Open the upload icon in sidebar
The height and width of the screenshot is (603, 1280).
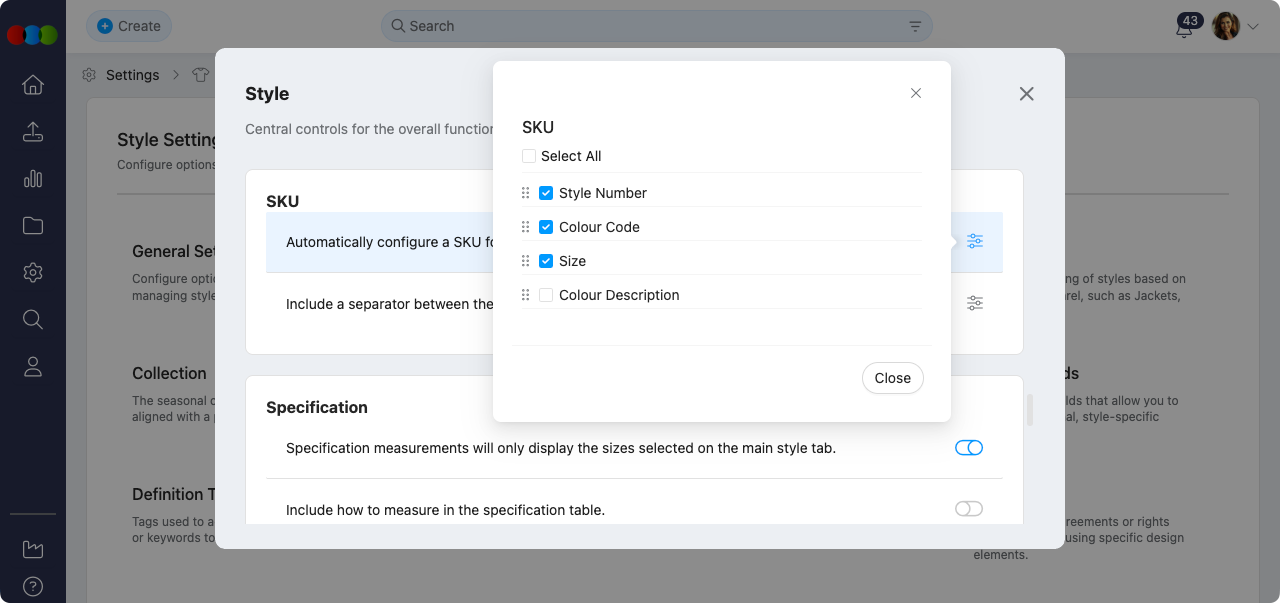(33, 132)
